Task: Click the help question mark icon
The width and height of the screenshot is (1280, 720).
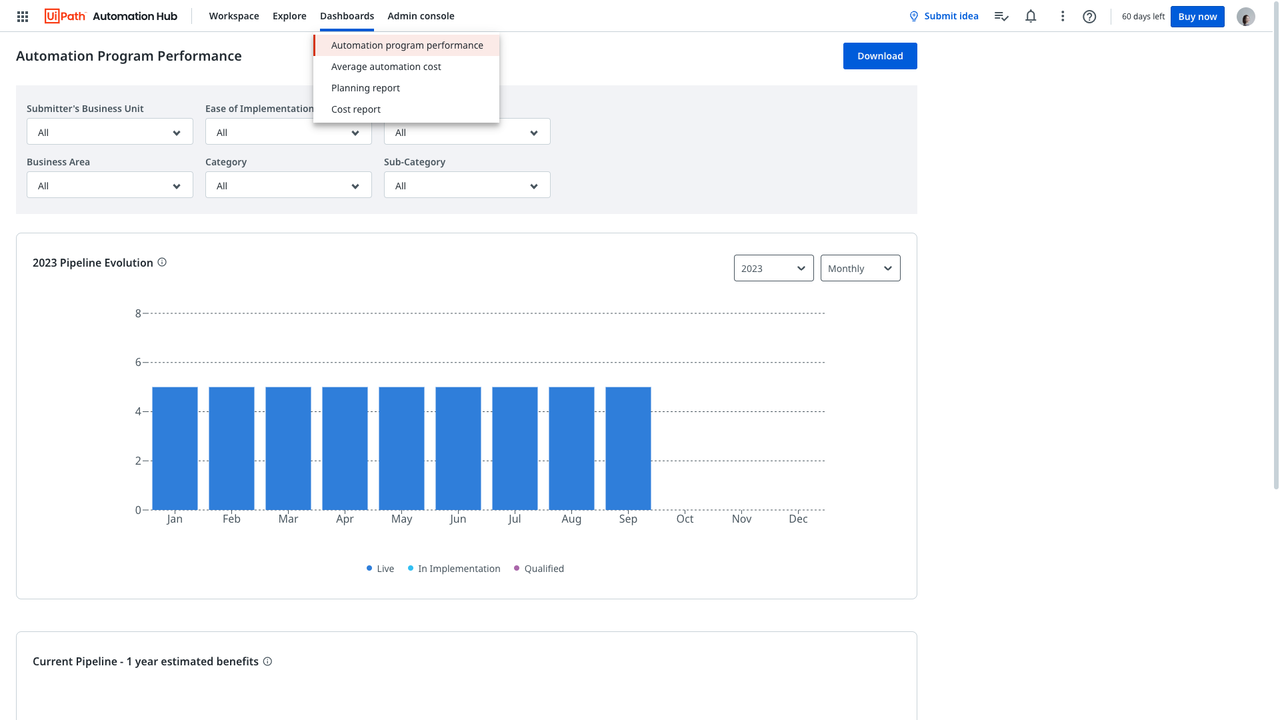Action: coord(1089,16)
